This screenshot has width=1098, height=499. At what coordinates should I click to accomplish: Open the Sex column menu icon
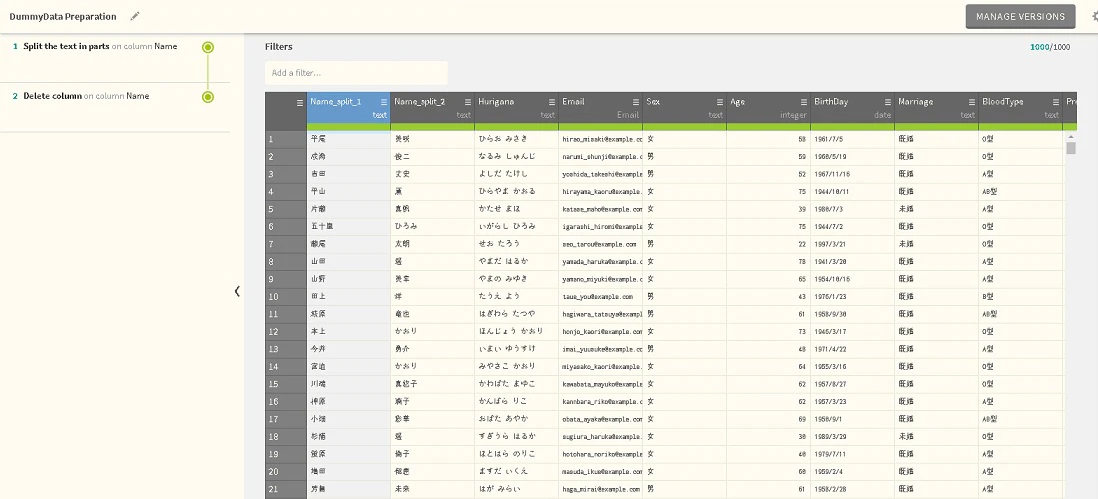click(720, 101)
